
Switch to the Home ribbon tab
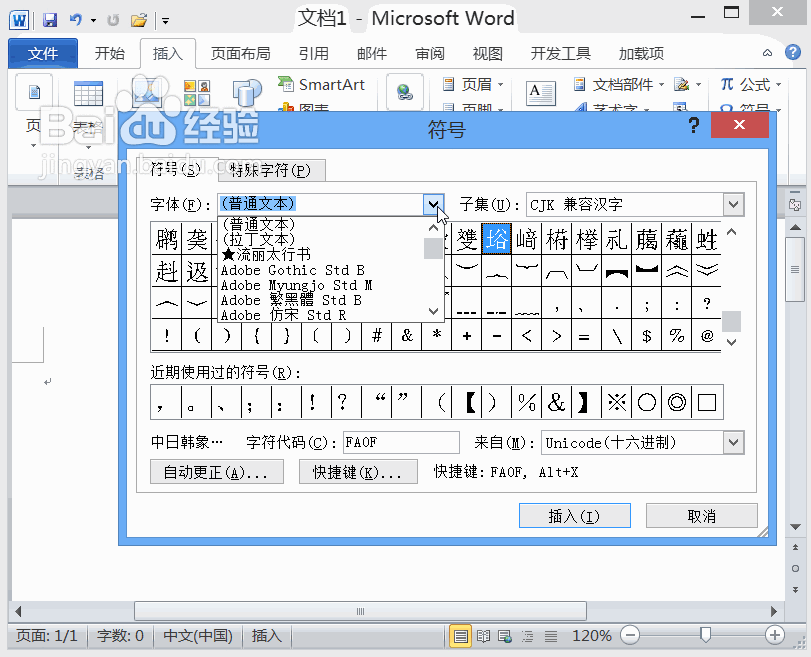(x=110, y=53)
